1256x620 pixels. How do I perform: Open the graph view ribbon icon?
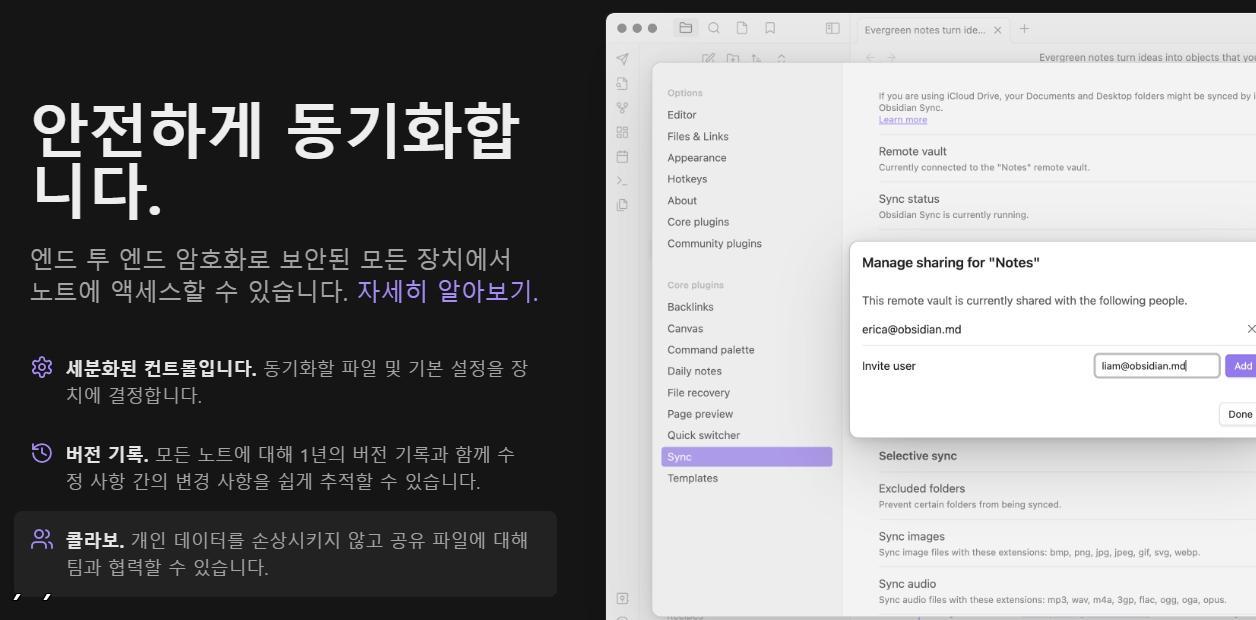click(622, 108)
